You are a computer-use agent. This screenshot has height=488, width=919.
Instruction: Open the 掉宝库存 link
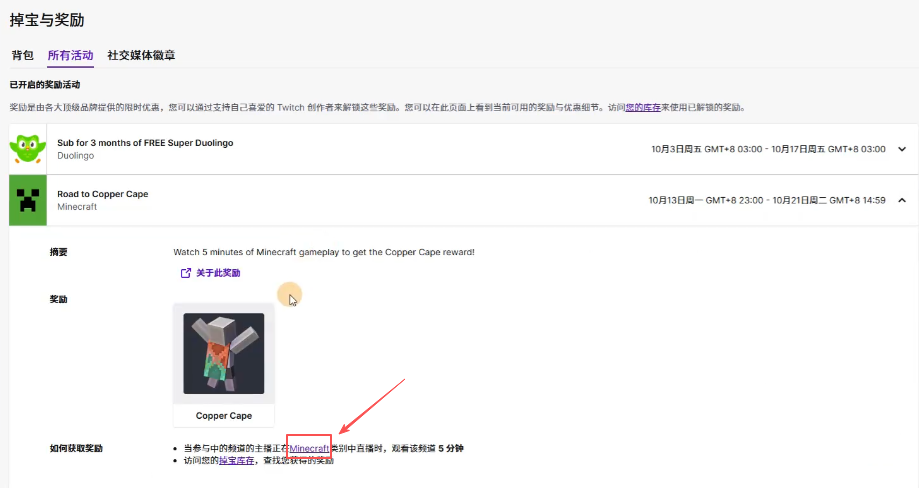pos(236,460)
